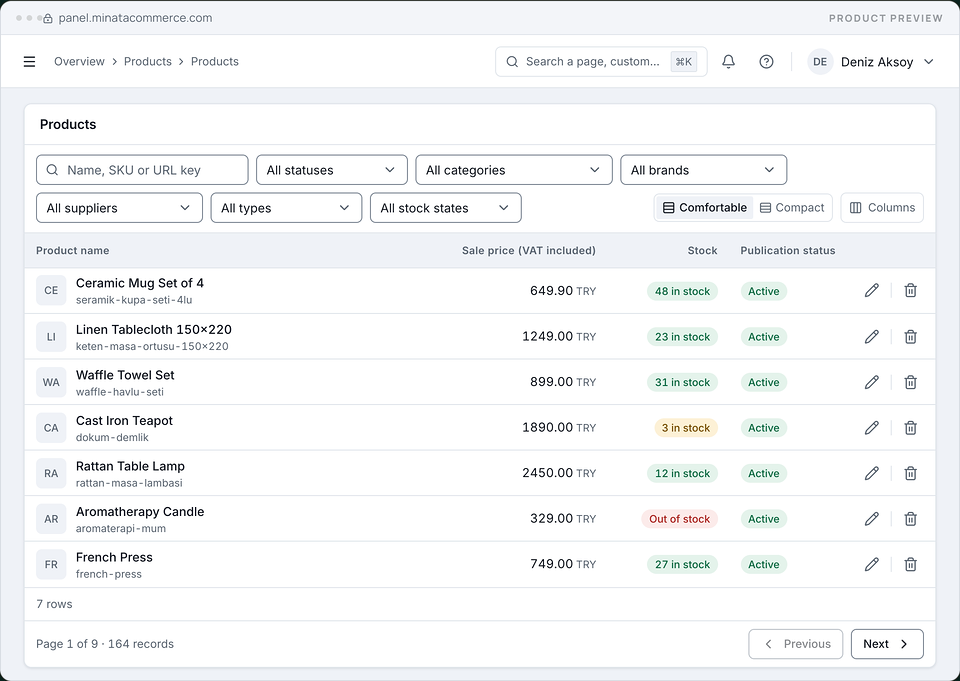Click the WA product thumbnail

(x=51, y=382)
